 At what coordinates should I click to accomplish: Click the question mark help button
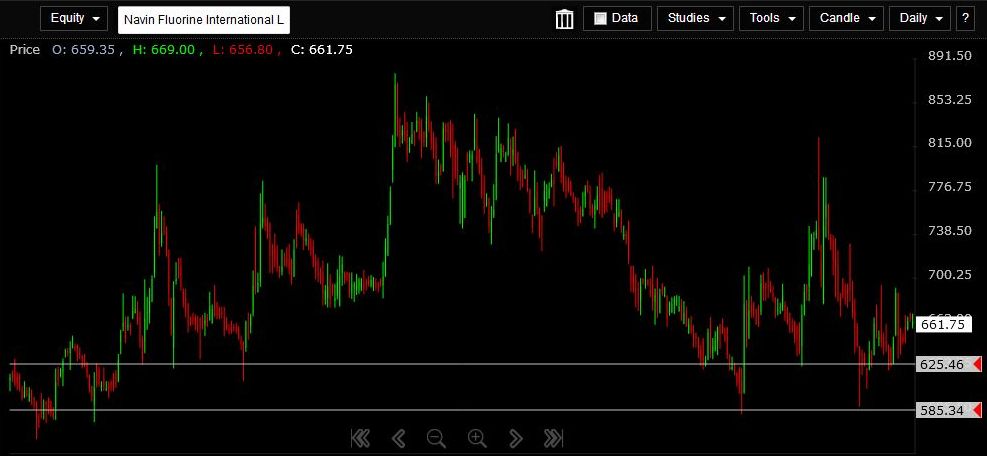pos(965,19)
